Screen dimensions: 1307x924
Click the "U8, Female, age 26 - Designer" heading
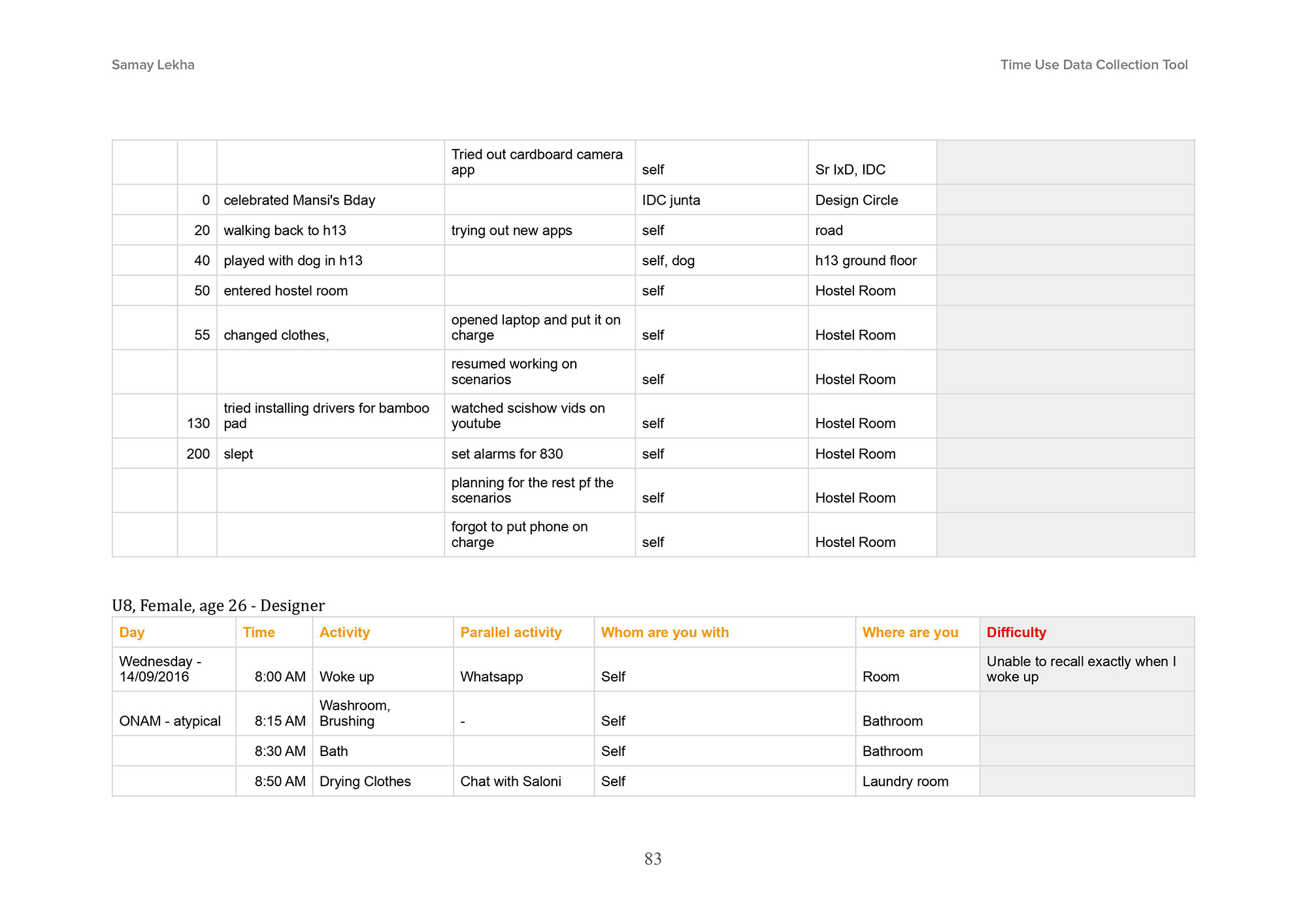[218, 606]
